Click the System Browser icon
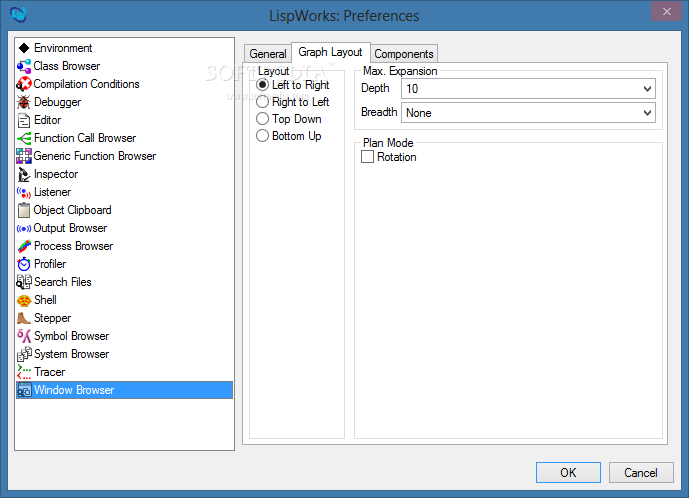Image resolution: width=689 pixels, height=498 pixels. pyautogui.click(x=24, y=354)
